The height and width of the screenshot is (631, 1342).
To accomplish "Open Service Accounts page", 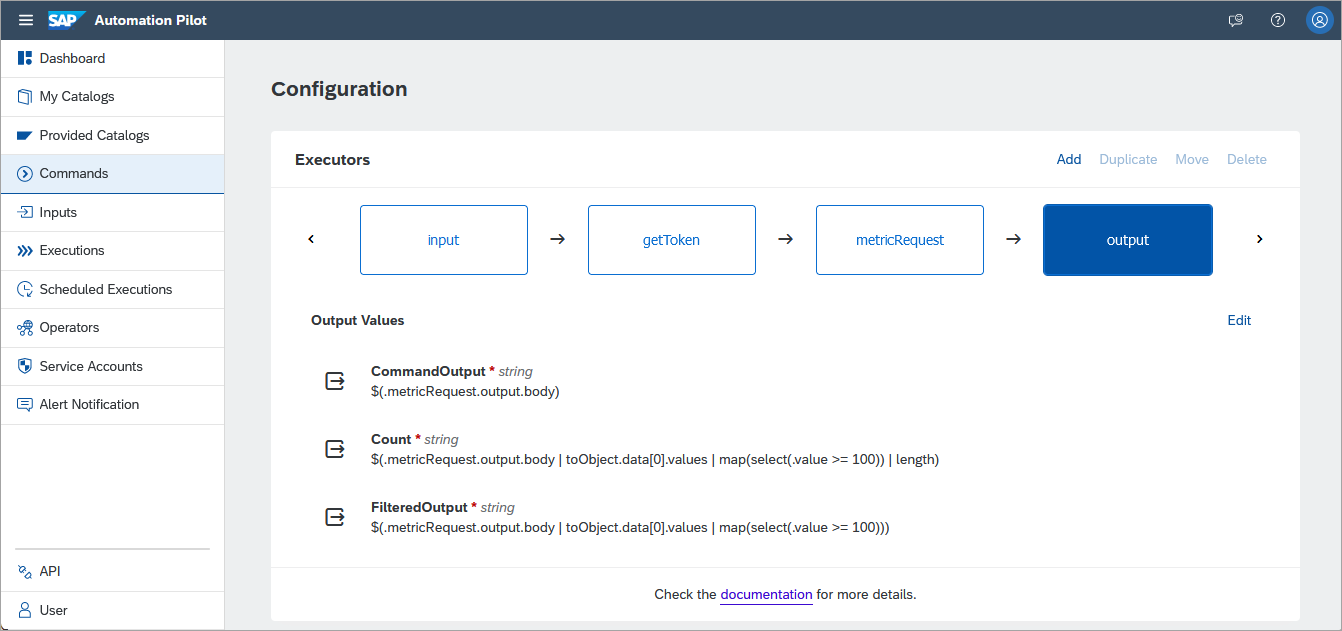I will click(112, 366).
